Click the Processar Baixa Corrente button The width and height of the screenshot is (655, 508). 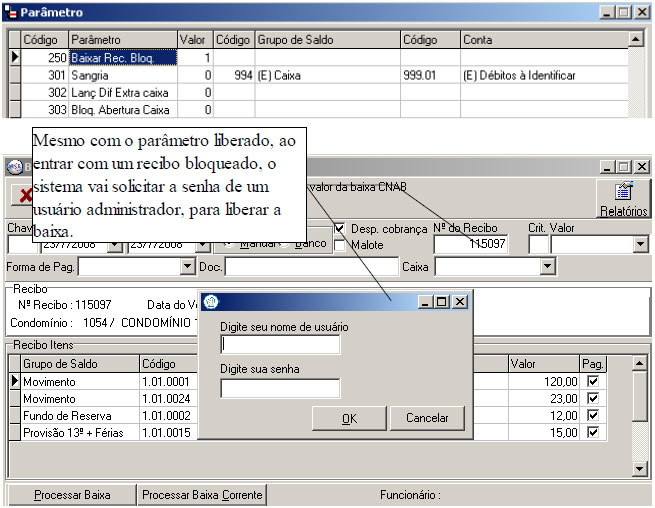click(x=202, y=494)
